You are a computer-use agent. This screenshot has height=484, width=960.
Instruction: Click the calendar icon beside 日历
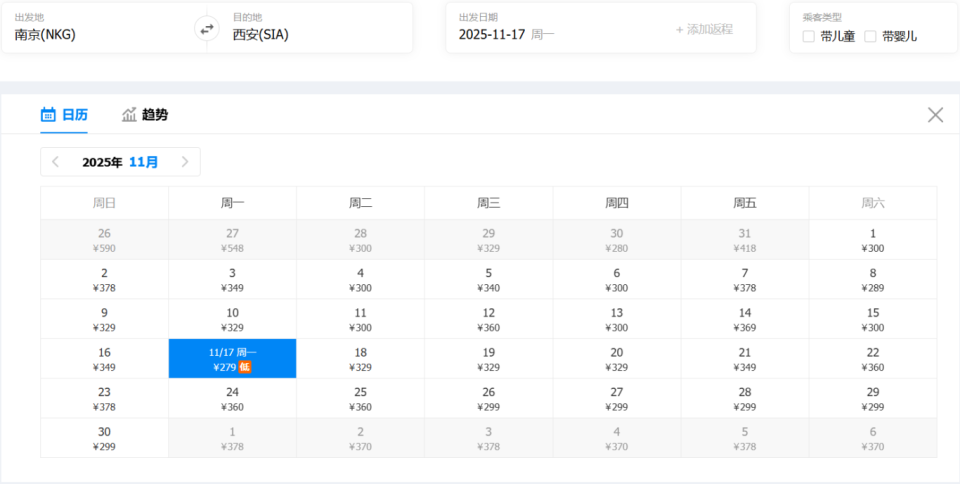click(x=48, y=115)
